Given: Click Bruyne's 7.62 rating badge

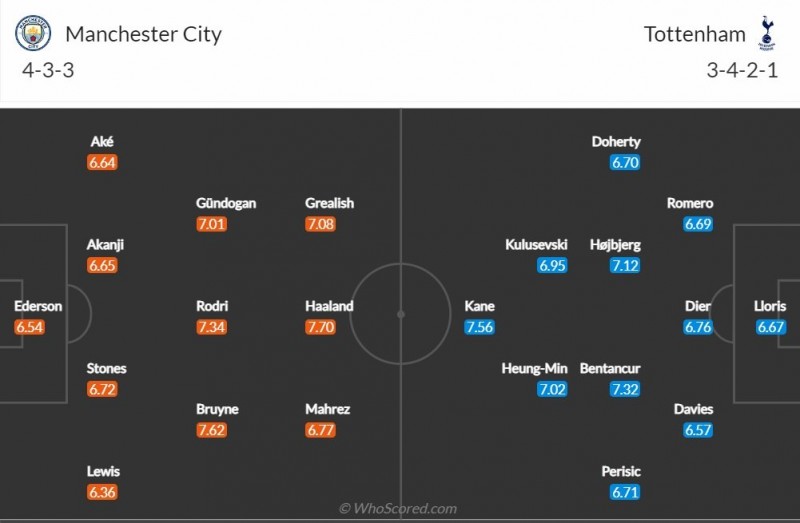Looking at the screenshot, I should point(211,431).
